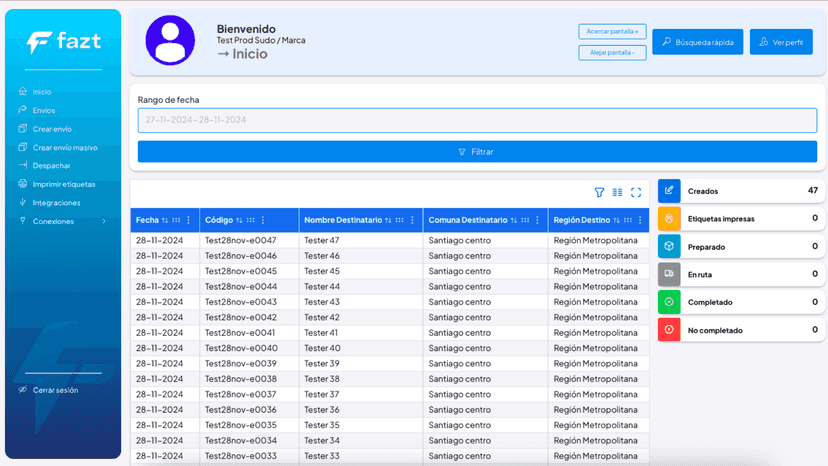Screen dimensions: 828x466
Task: Click the blue Creados status icon
Action: [x=669, y=191]
